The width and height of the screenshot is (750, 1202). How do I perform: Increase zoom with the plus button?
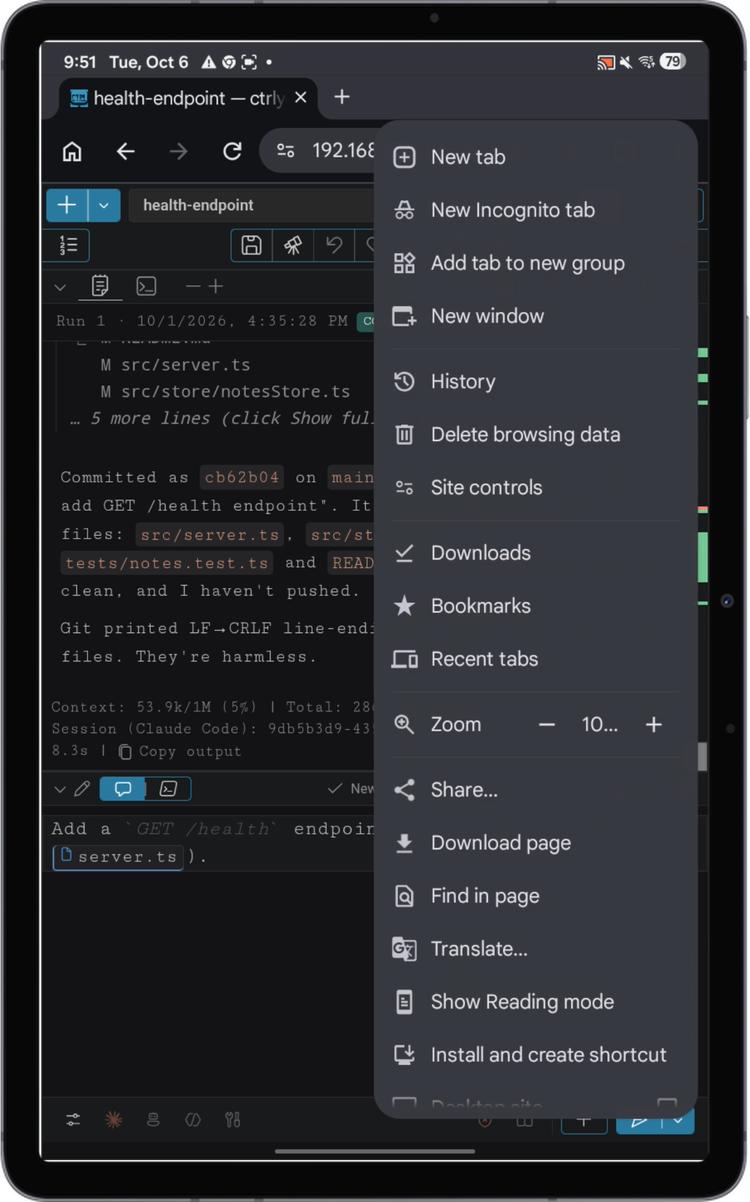pyautogui.click(x=654, y=725)
